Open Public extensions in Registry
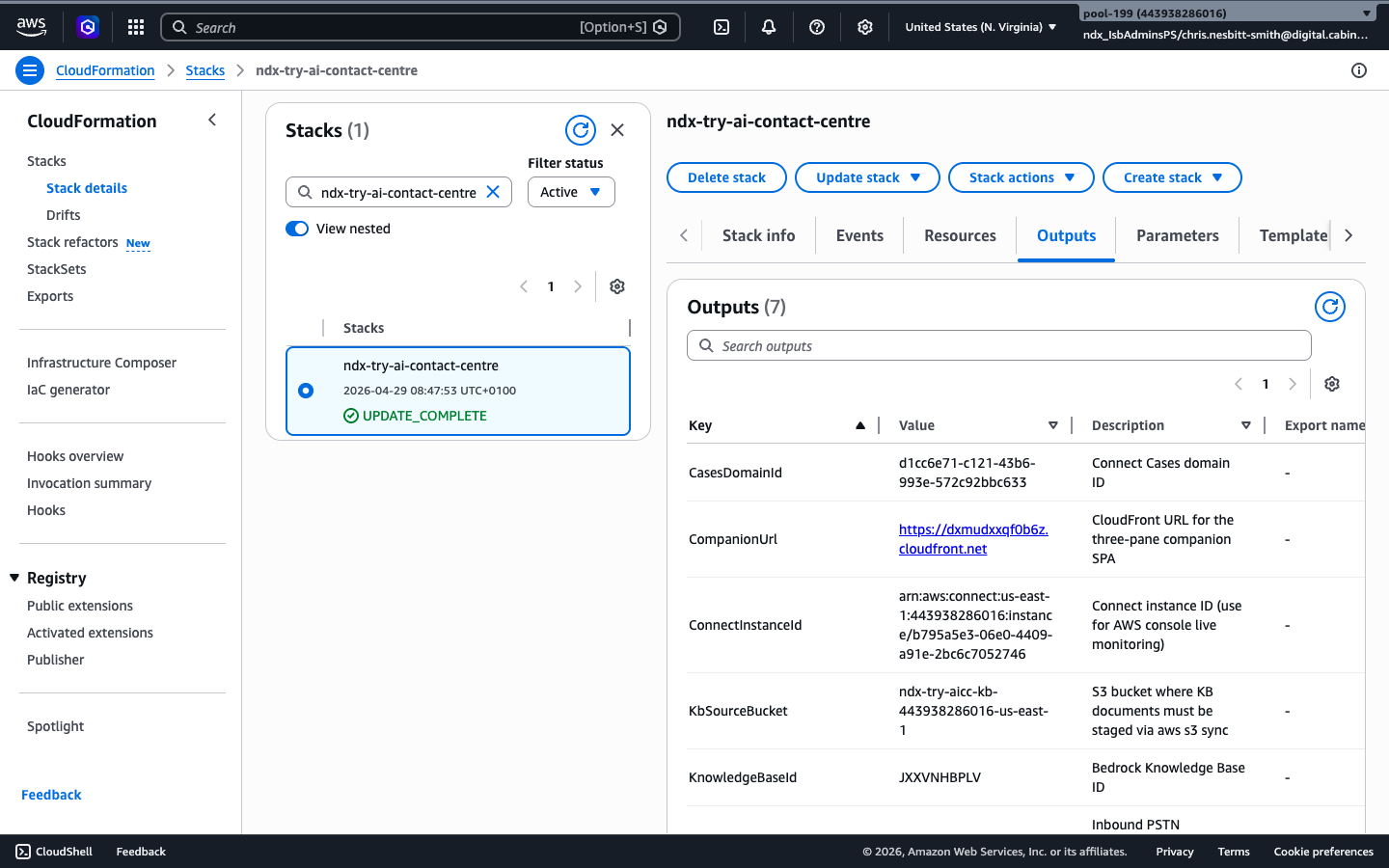The width and height of the screenshot is (1389, 868). [80, 606]
